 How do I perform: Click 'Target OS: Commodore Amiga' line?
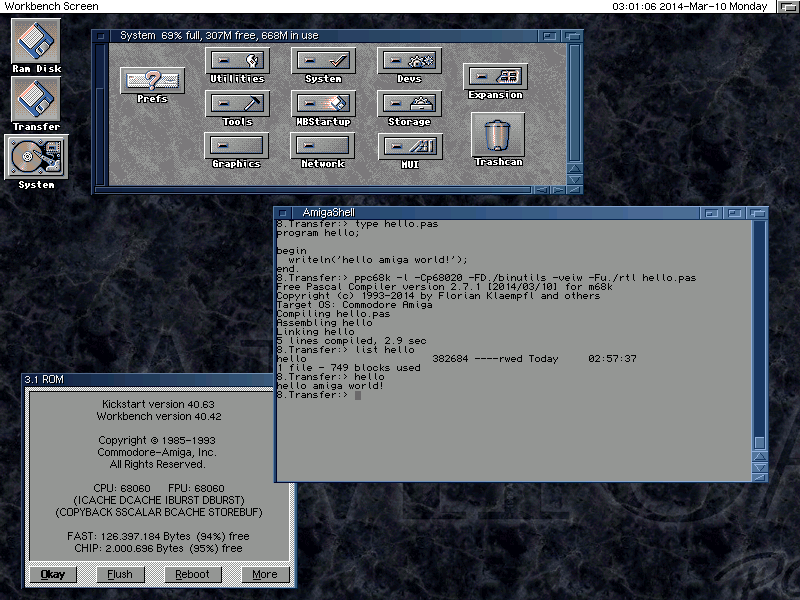pos(355,305)
